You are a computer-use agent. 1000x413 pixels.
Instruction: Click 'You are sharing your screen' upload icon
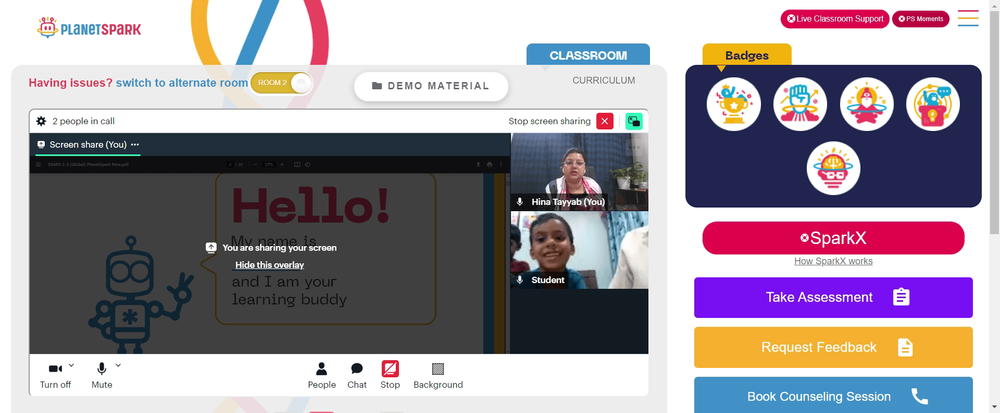point(211,248)
